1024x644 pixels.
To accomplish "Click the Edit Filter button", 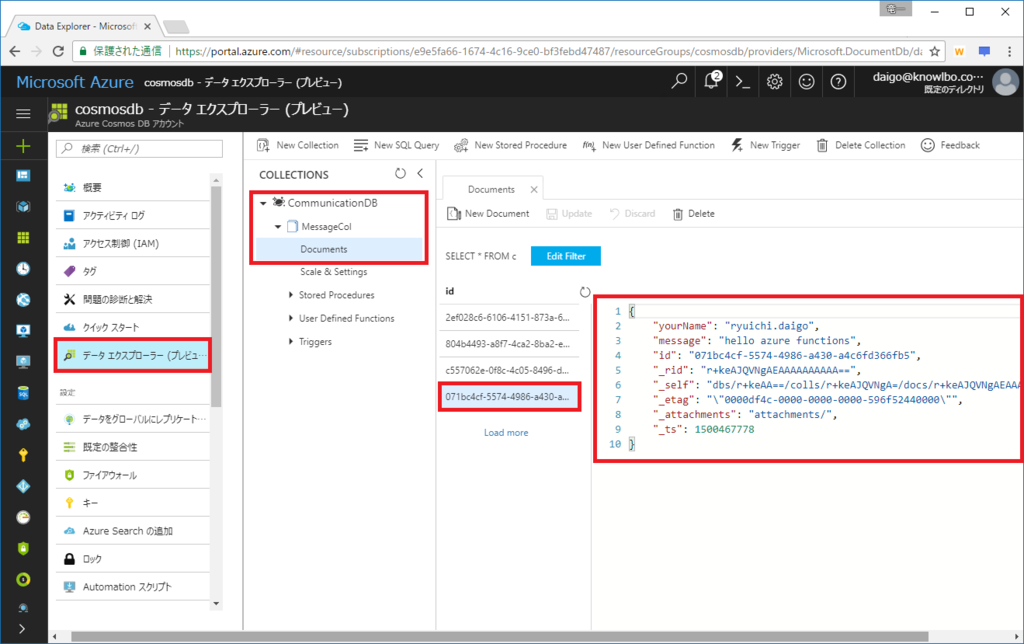I will coord(566,256).
